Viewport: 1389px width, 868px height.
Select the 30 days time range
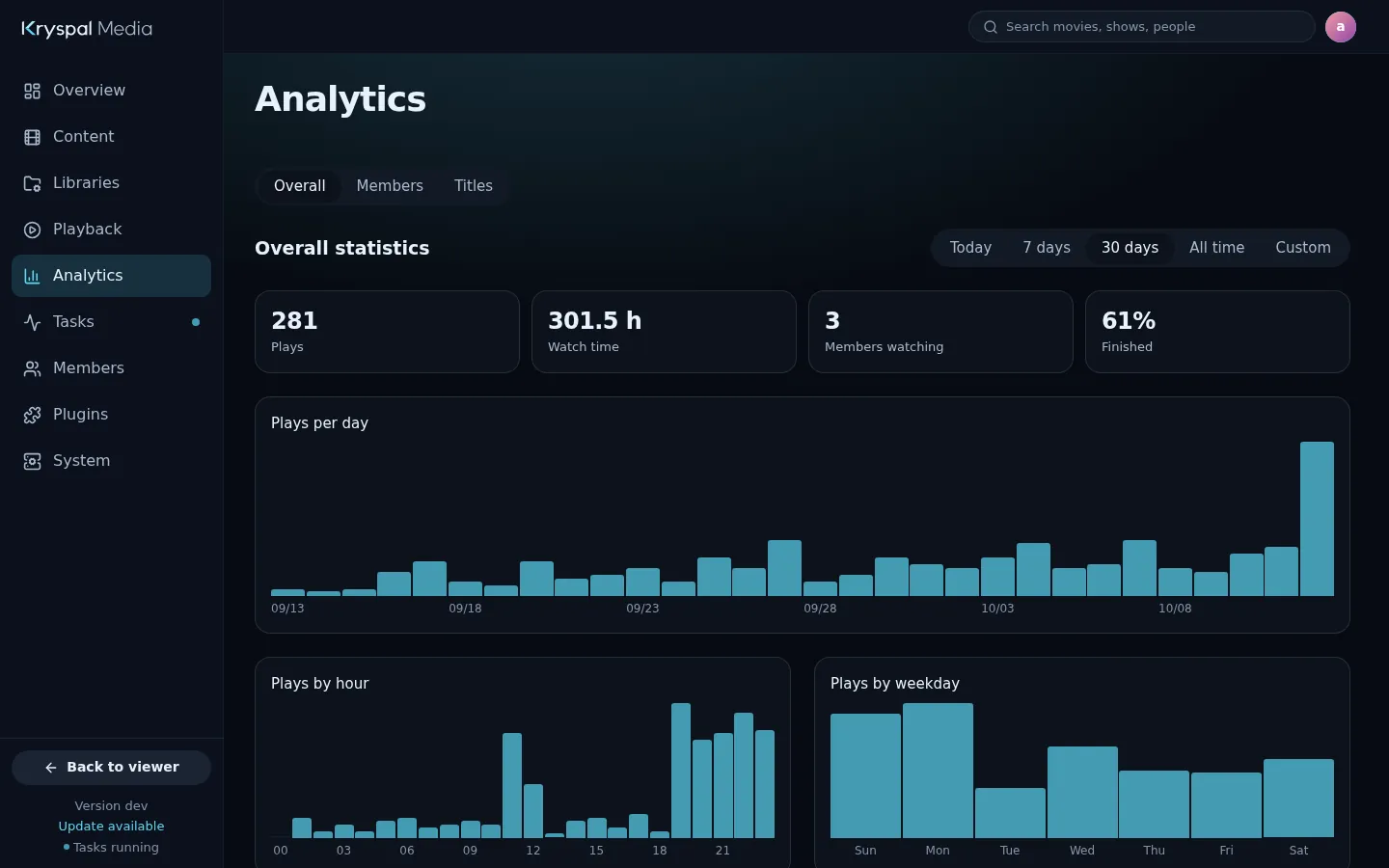coord(1130,248)
